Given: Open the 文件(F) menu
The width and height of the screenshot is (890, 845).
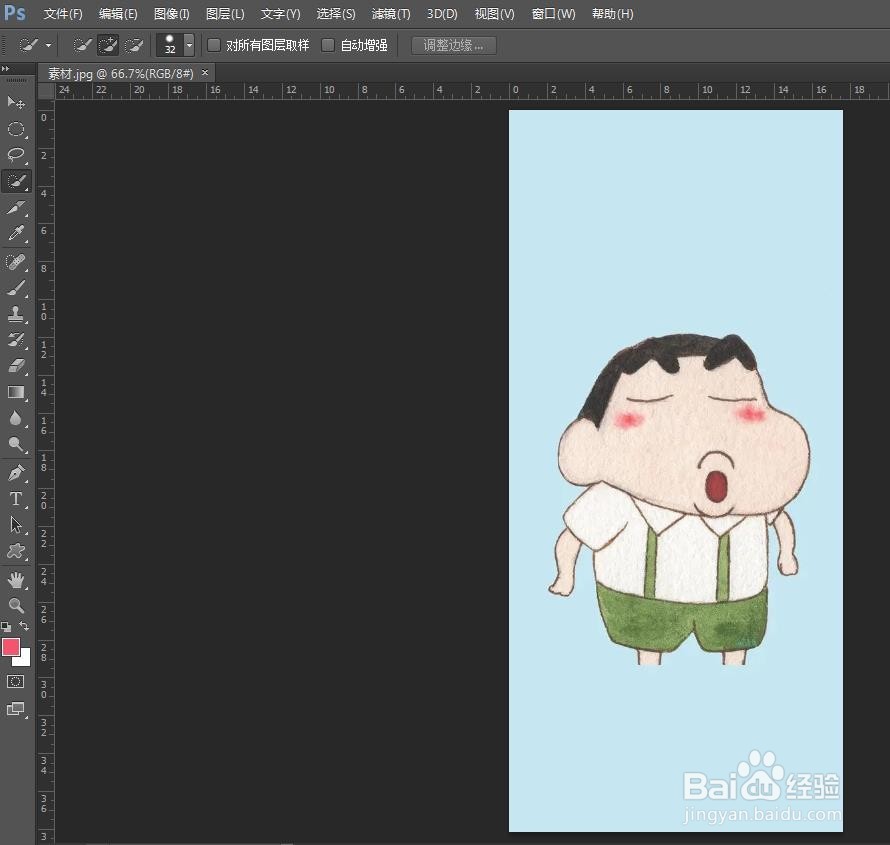Looking at the screenshot, I should [x=63, y=14].
